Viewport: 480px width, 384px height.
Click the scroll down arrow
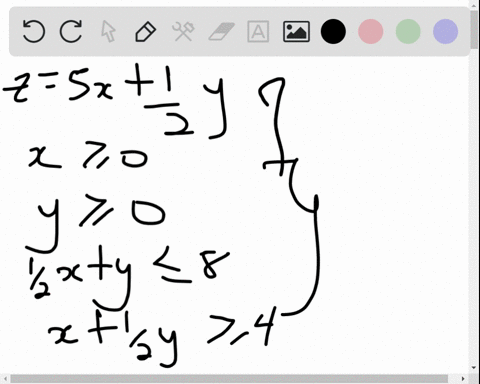[x=474, y=368]
